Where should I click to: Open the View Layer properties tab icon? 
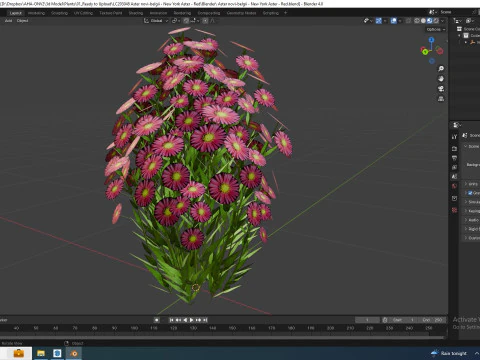point(454,167)
